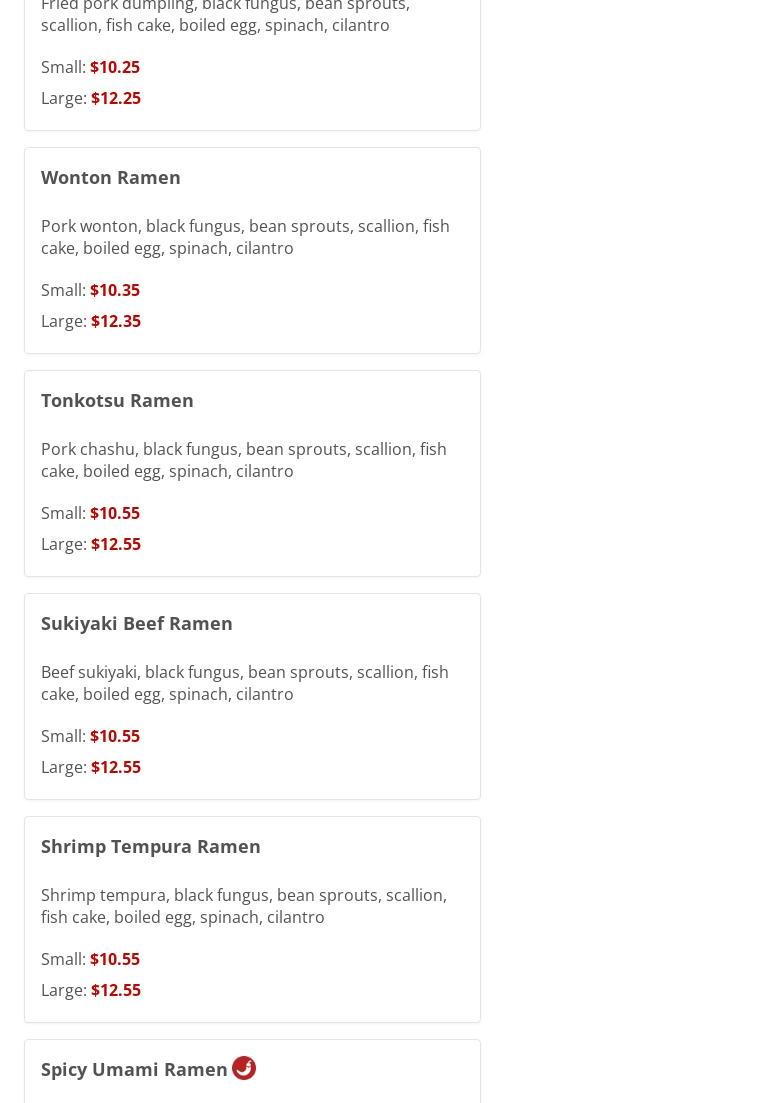770x1103 pixels.
Task: Click Tonkotsu Ramen small price $10.55
Action: point(115,513)
